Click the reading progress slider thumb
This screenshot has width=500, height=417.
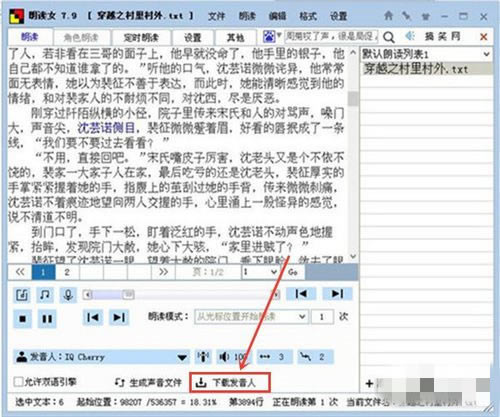click(128, 294)
